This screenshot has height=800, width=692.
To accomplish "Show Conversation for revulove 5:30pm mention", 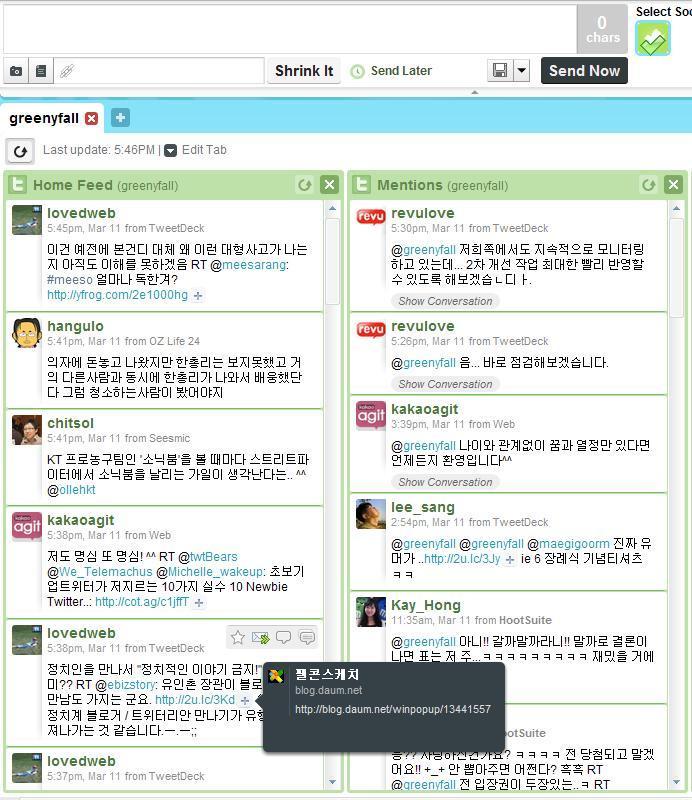I will [445, 302].
